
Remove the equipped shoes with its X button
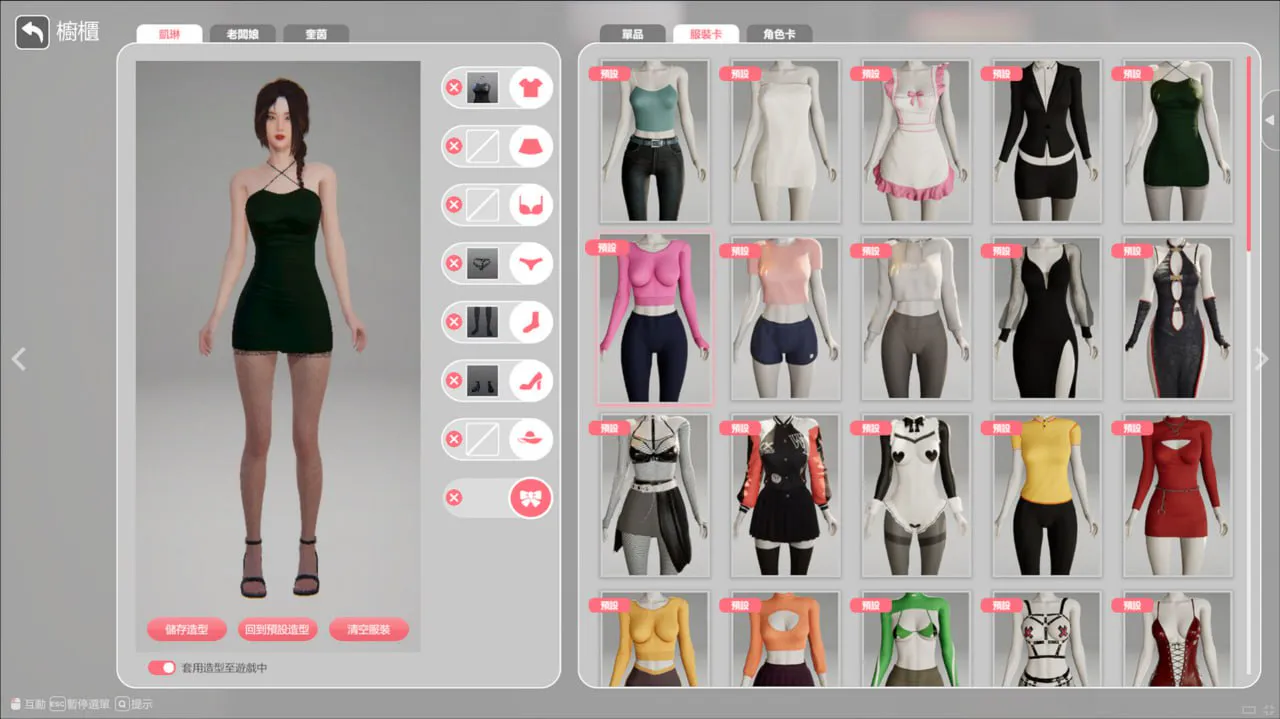(454, 381)
